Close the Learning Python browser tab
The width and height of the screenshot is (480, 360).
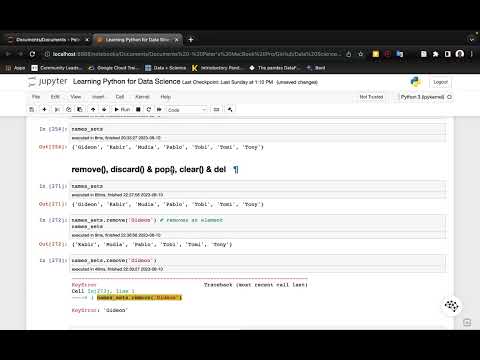click(177, 40)
